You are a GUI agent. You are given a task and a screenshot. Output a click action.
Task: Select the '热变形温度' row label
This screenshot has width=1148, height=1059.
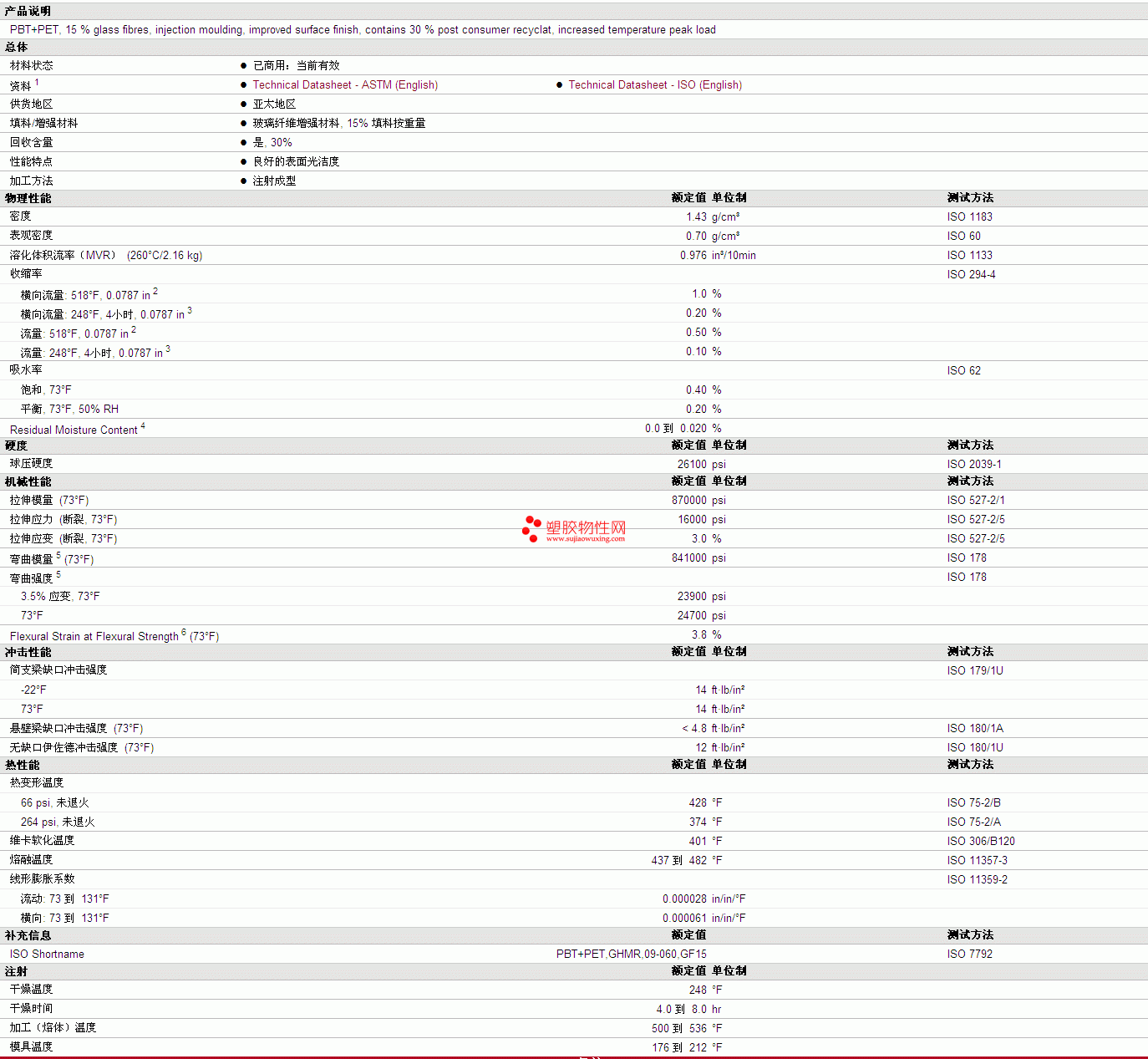37,782
